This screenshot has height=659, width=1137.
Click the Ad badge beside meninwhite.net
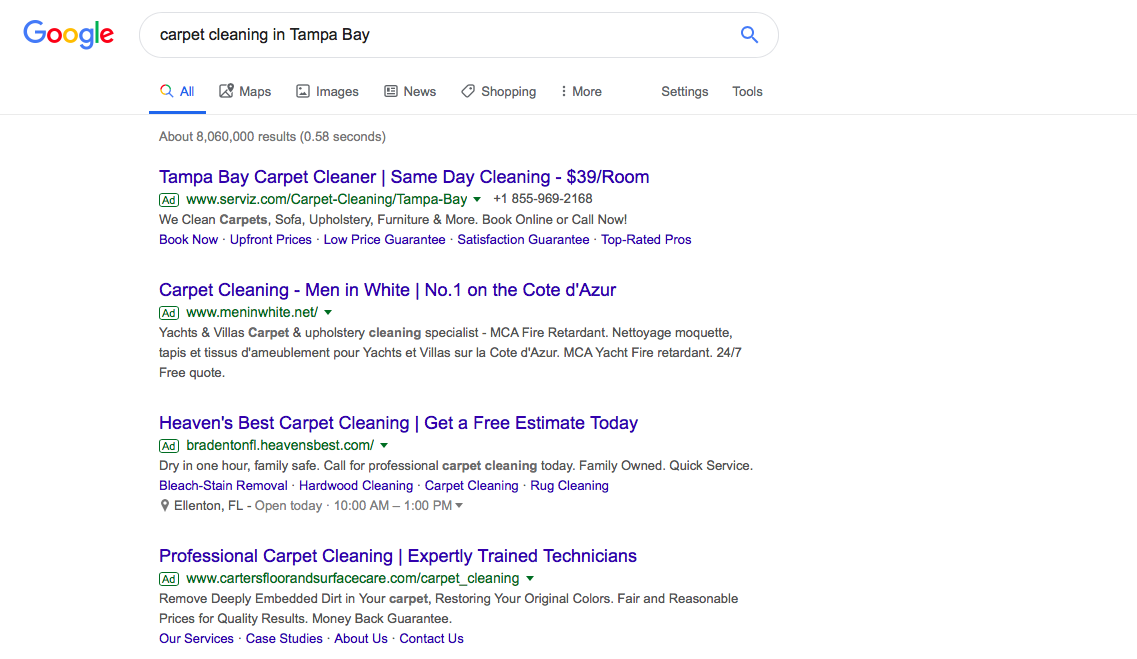point(169,312)
